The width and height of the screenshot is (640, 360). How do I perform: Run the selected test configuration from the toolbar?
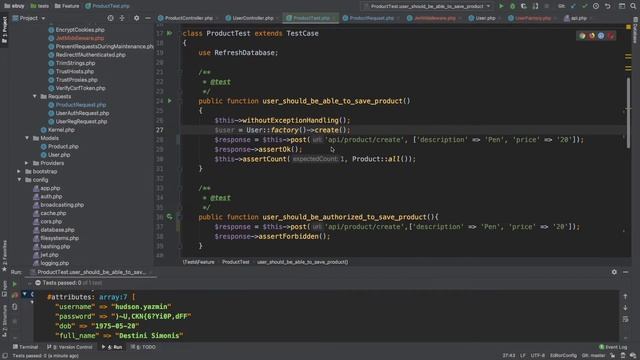click(501, 6)
